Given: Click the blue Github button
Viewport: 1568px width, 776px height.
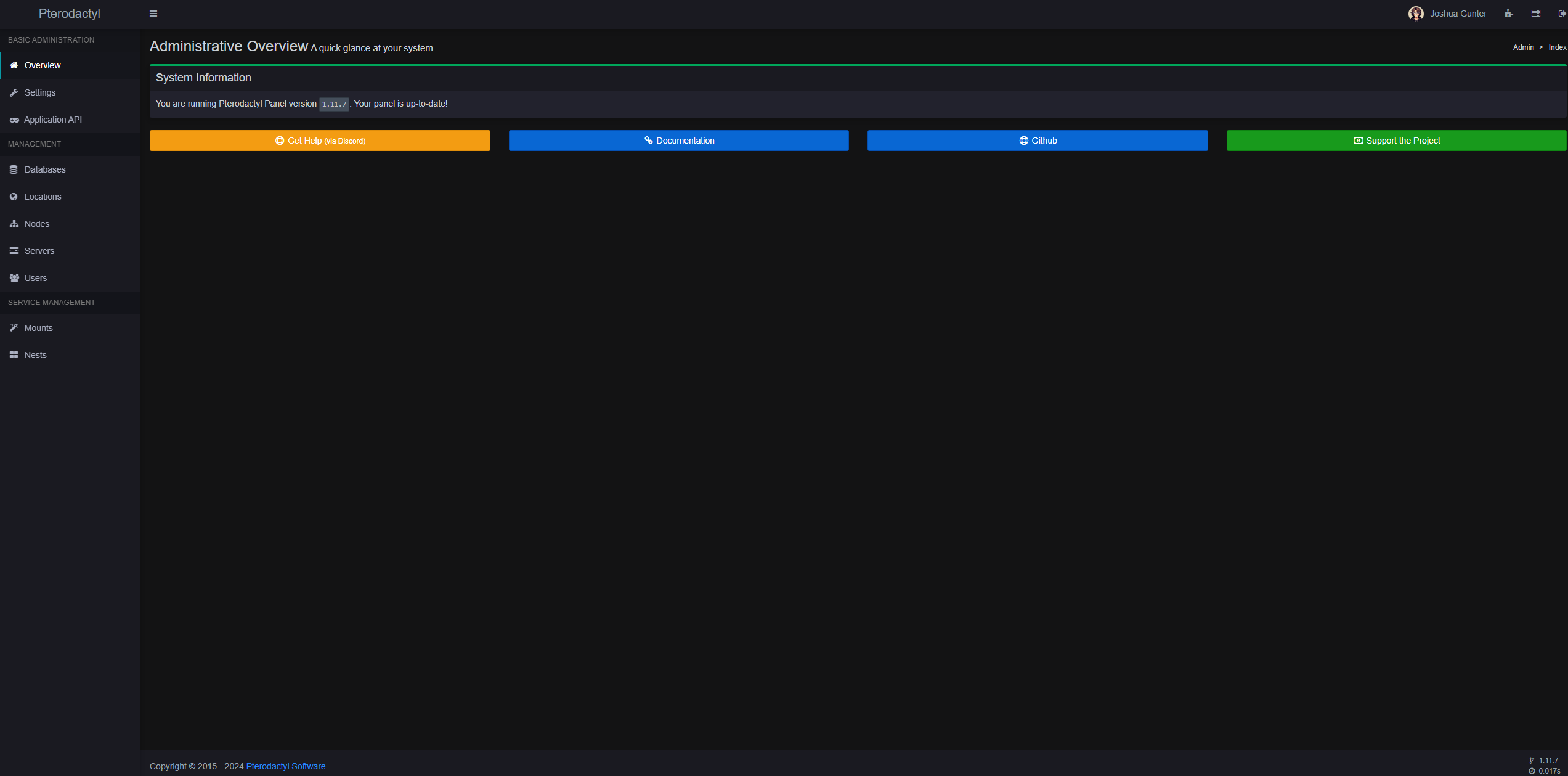Looking at the screenshot, I should pyautogui.click(x=1038, y=141).
